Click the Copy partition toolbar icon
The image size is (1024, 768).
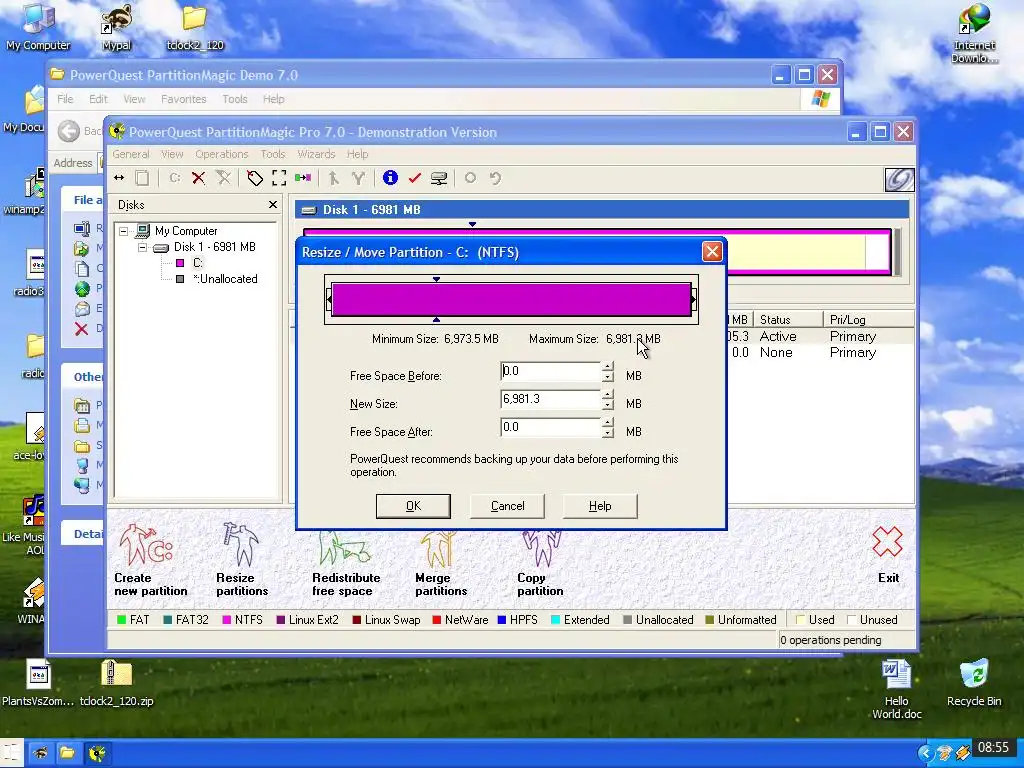pos(142,178)
